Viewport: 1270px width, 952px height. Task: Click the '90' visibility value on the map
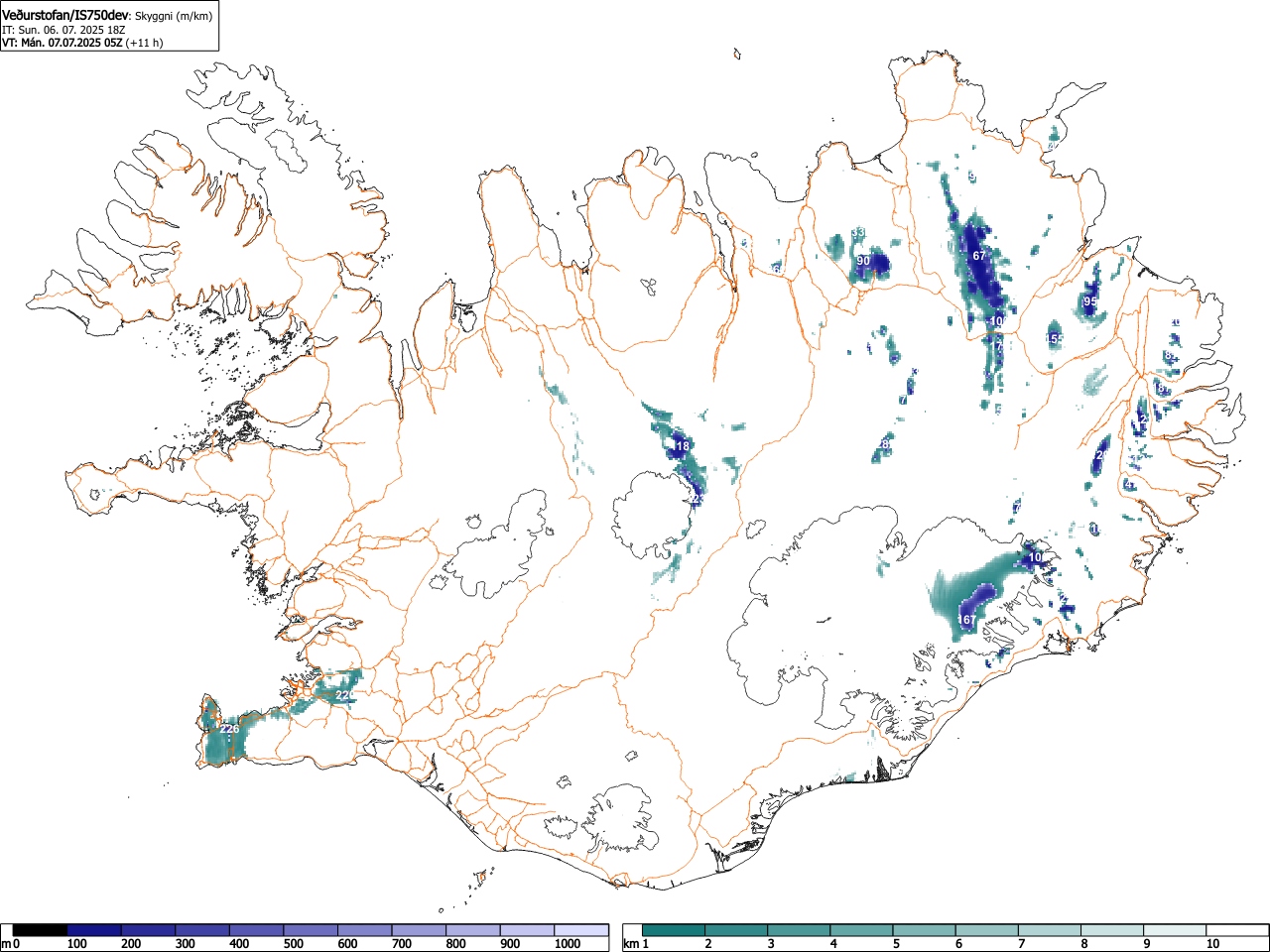(x=863, y=261)
